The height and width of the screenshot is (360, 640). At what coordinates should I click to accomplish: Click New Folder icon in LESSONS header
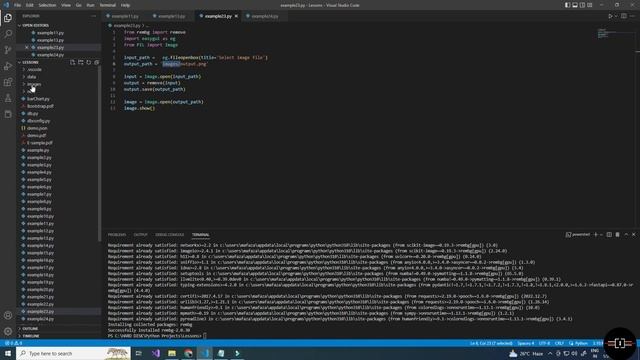pyautogui.click(x=81, y=62)
